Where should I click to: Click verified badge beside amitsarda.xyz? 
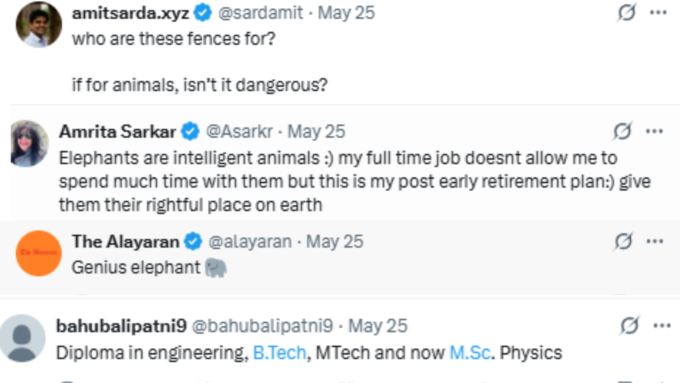[203, 13]
